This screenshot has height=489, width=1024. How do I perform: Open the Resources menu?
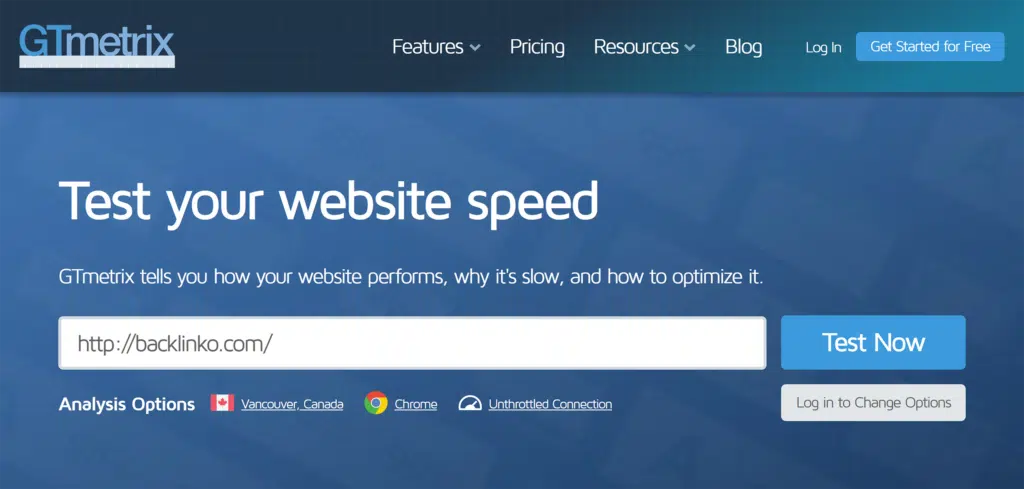[636, 47]
